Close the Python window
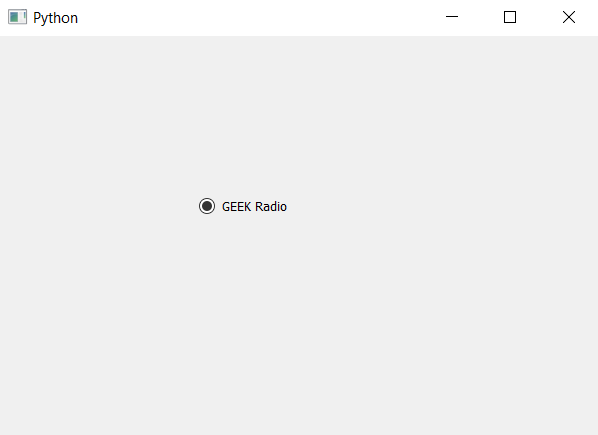The width and height of the screenshot is (598, 435). tap(569, 17)
